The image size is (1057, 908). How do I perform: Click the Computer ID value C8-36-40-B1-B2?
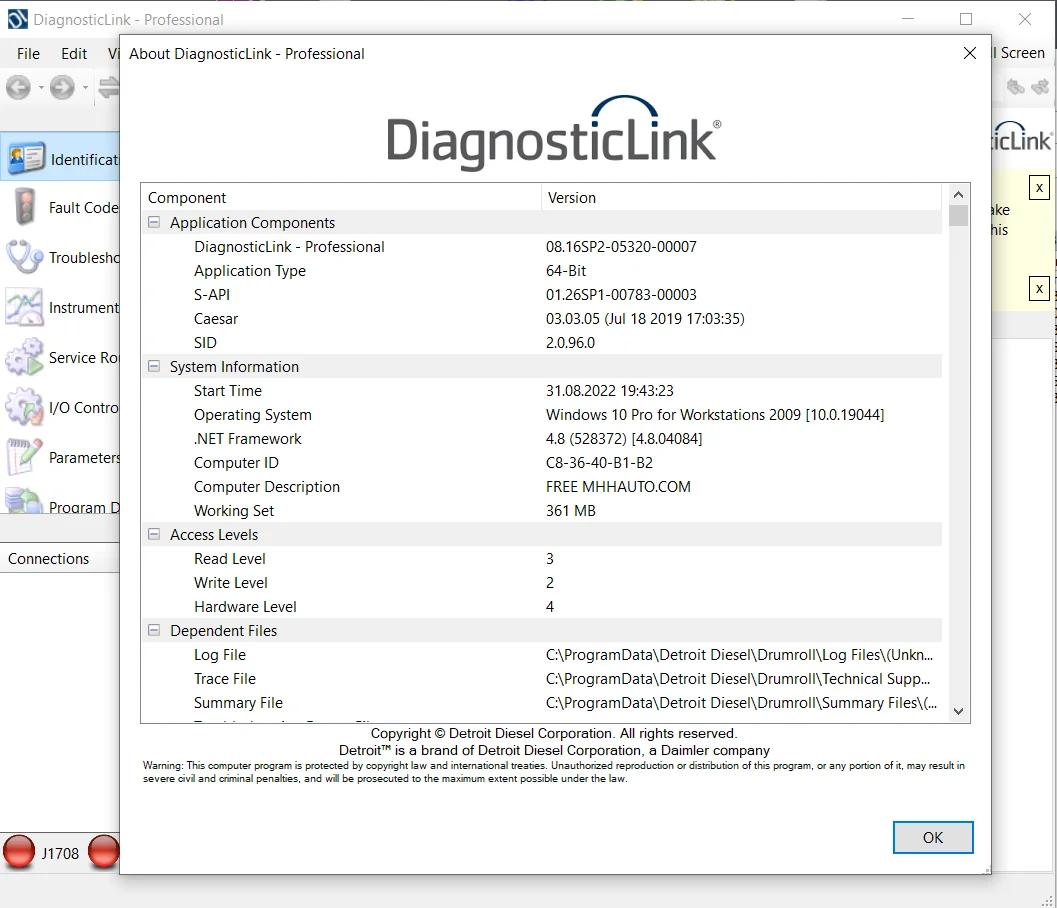[599, 462]
